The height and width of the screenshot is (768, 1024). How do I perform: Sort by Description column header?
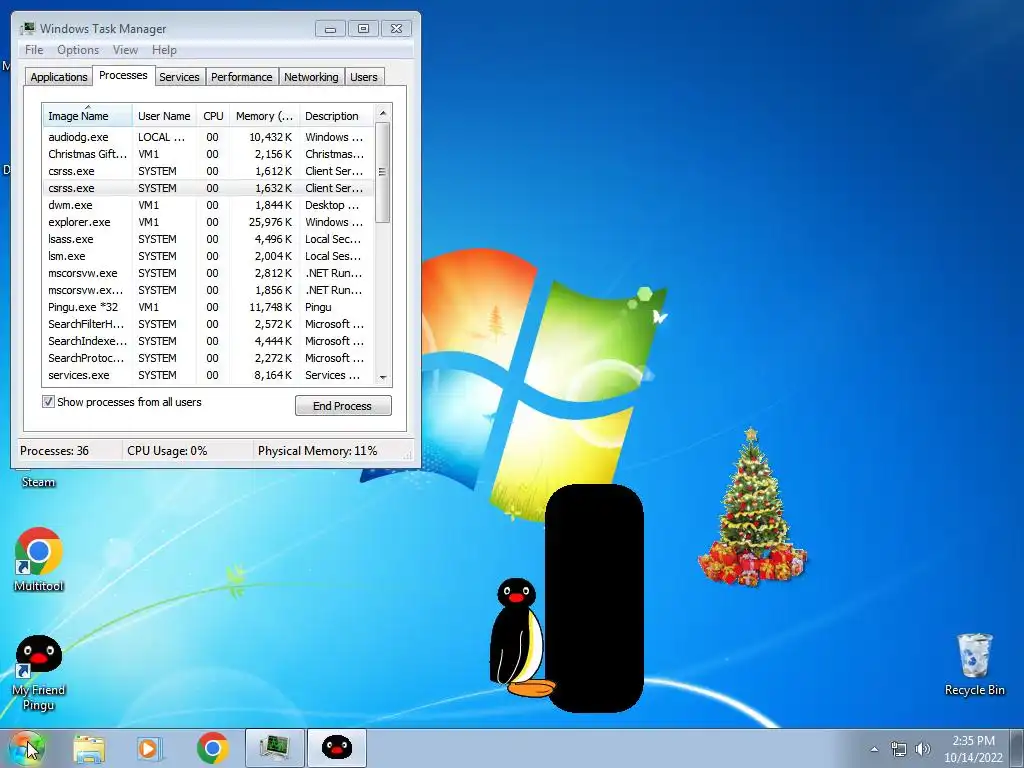point(336,116)
